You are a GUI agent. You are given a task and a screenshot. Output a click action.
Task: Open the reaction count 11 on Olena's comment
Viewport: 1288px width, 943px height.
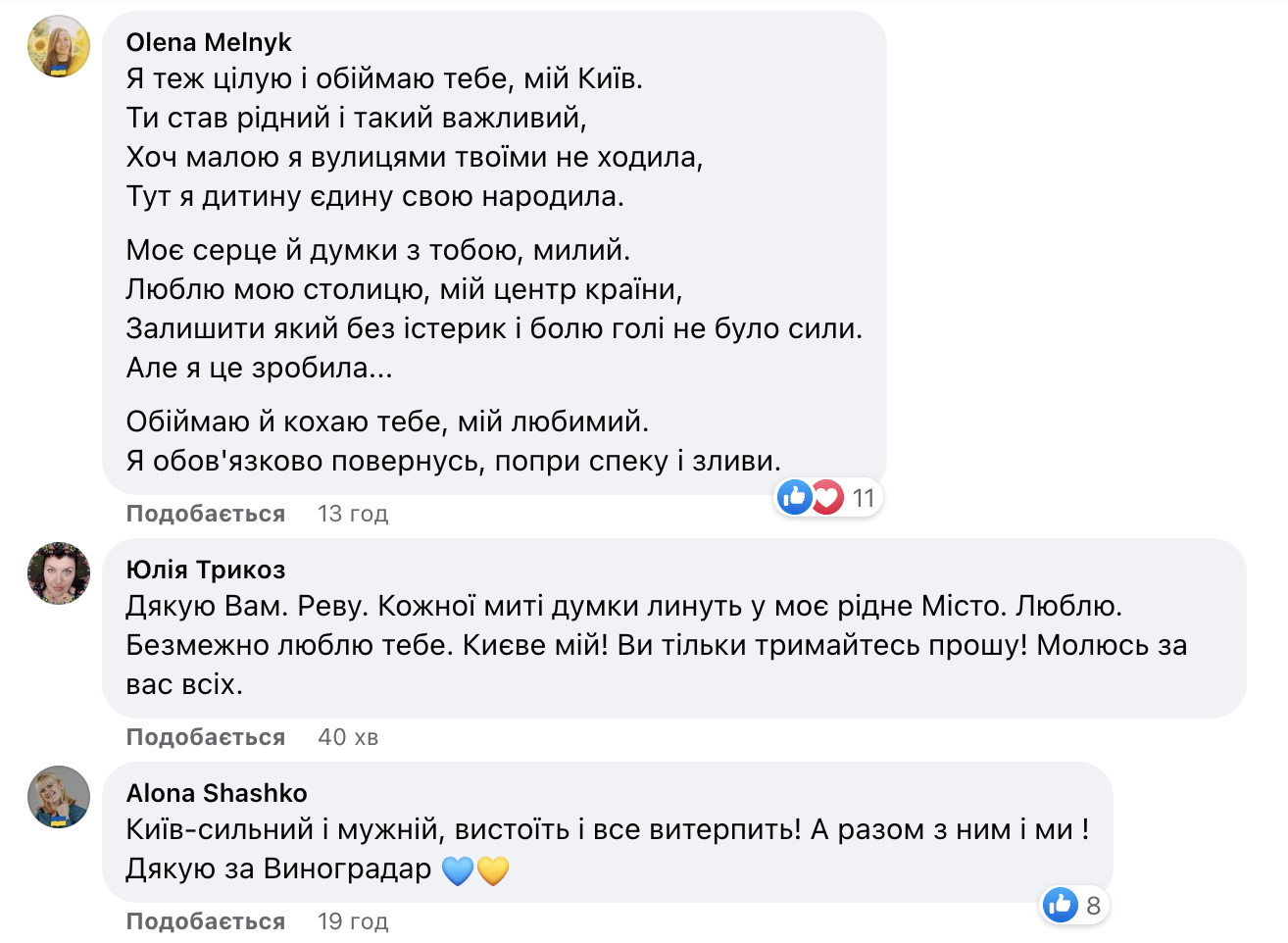[862, 497]
